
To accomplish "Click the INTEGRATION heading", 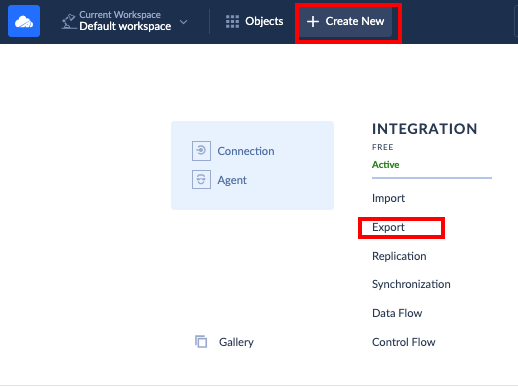I will (424, 129).
